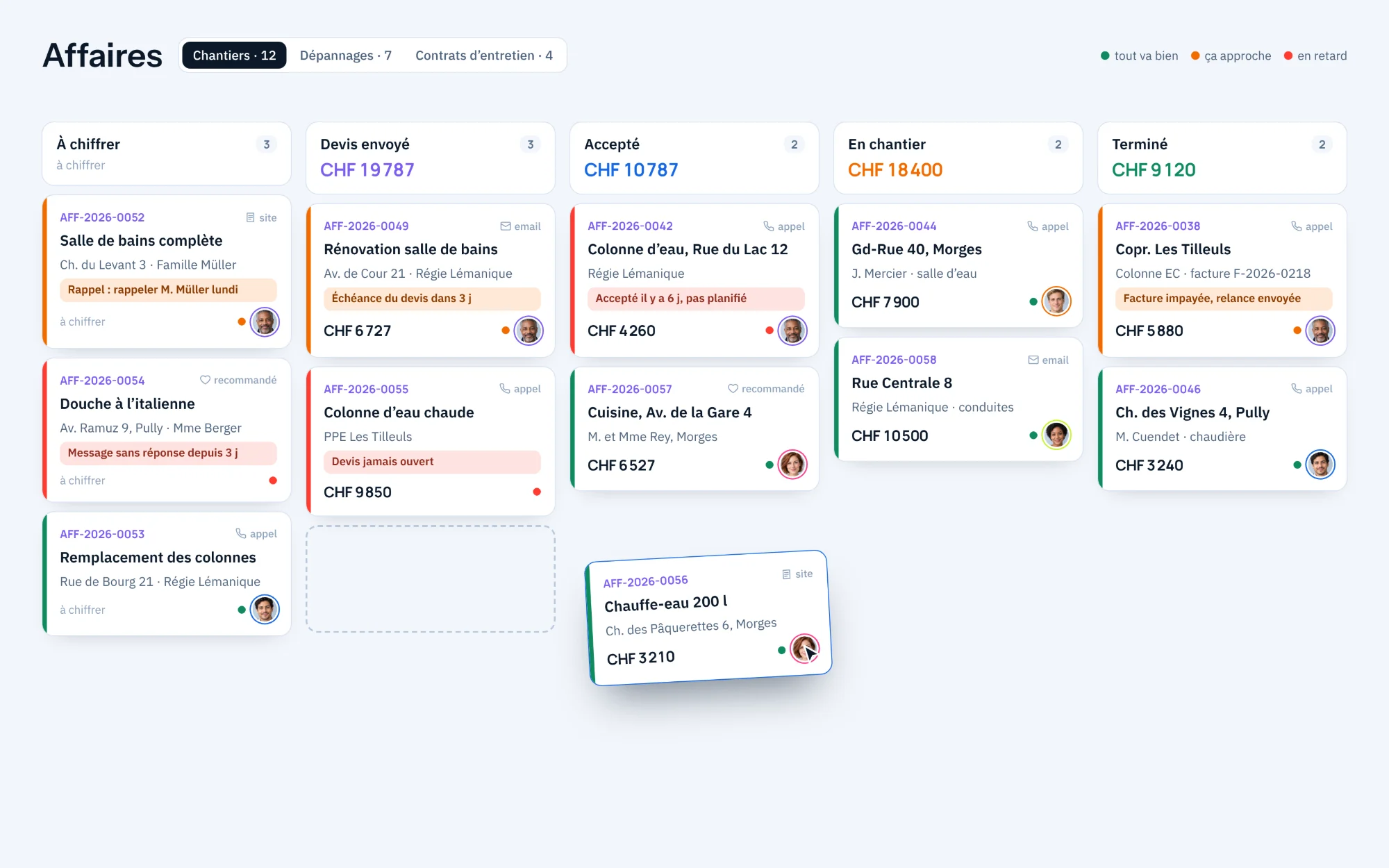Click avatar on Rue Centrale 8 card

pyautogui.click(x=1056, y=435)
